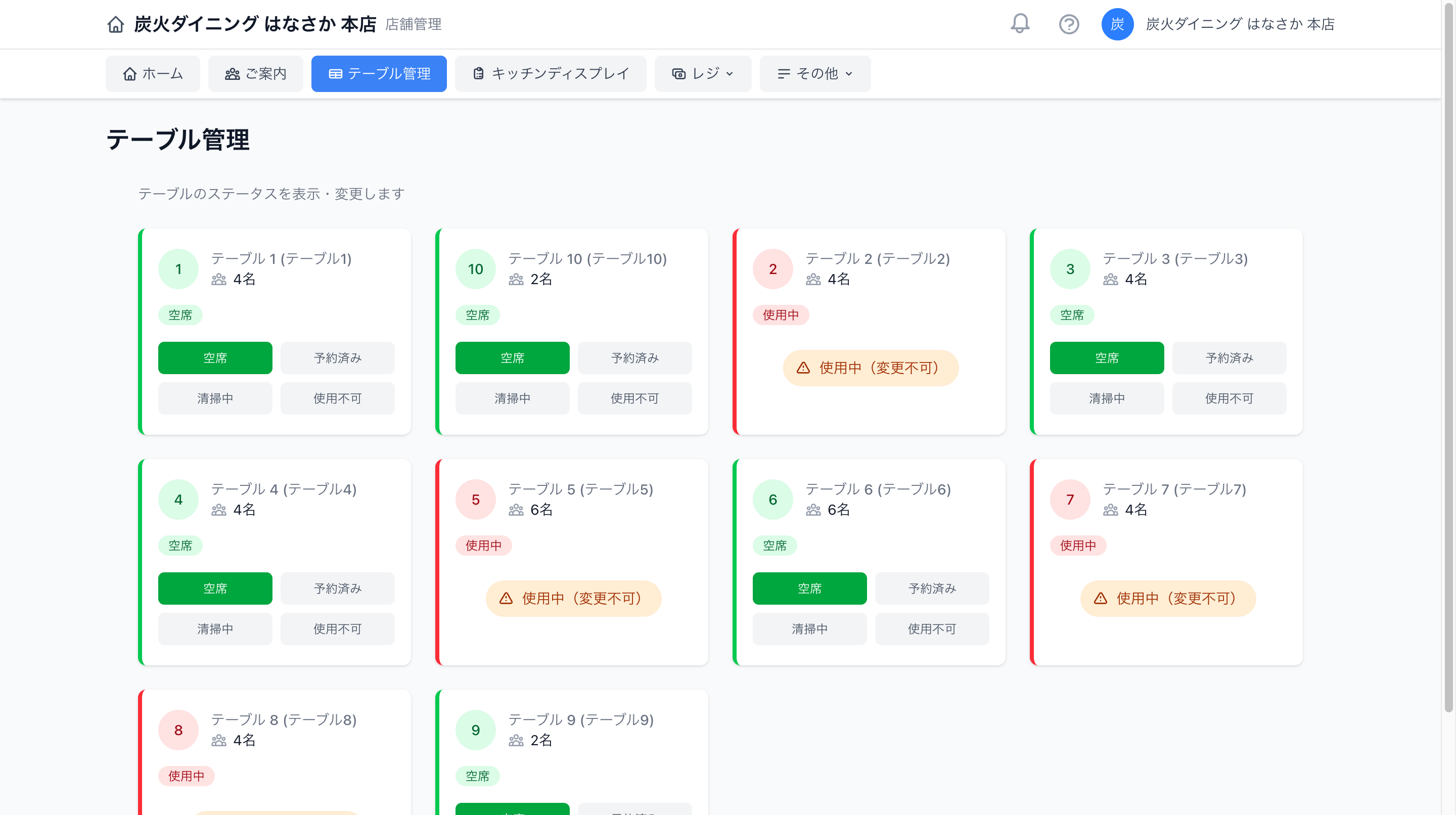This screenshot has height=815, width=1456.
Task: Click the people icon on Table 5
Action: (x=516, y=510)
